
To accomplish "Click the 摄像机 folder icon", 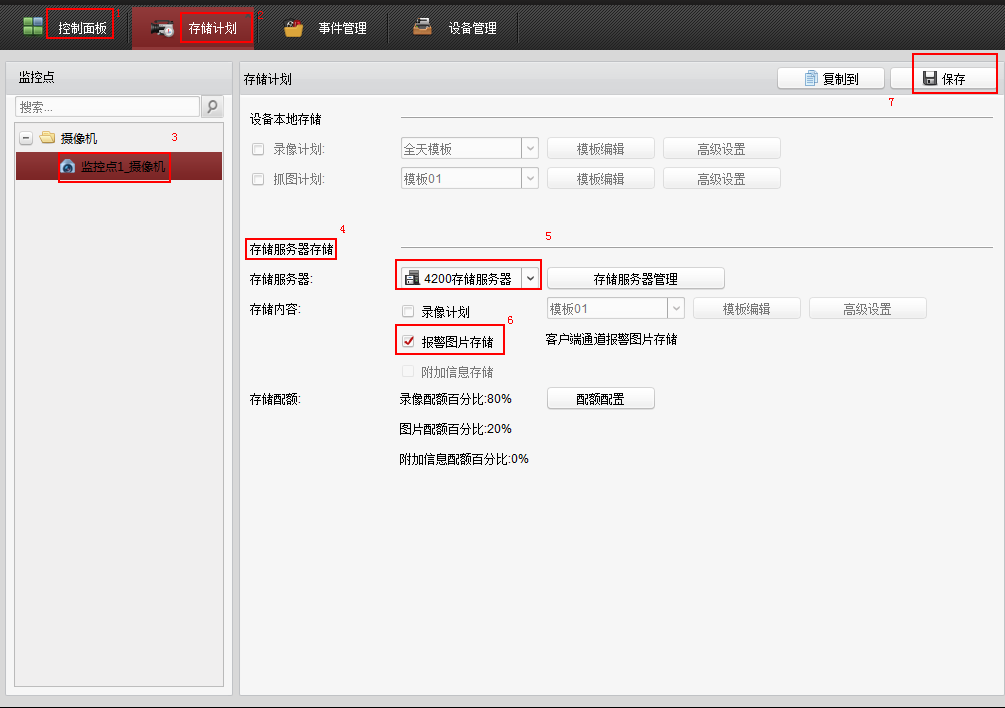I will pos(47,138).
